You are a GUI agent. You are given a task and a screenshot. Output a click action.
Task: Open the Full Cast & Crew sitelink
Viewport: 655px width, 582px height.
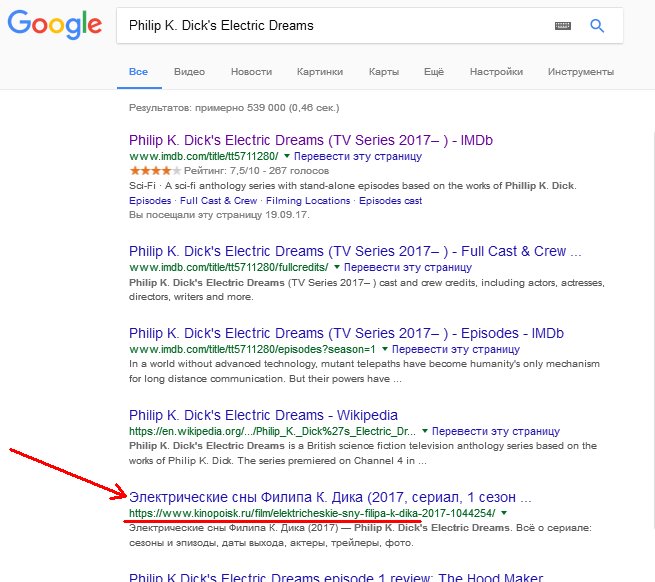pos(218,201)
